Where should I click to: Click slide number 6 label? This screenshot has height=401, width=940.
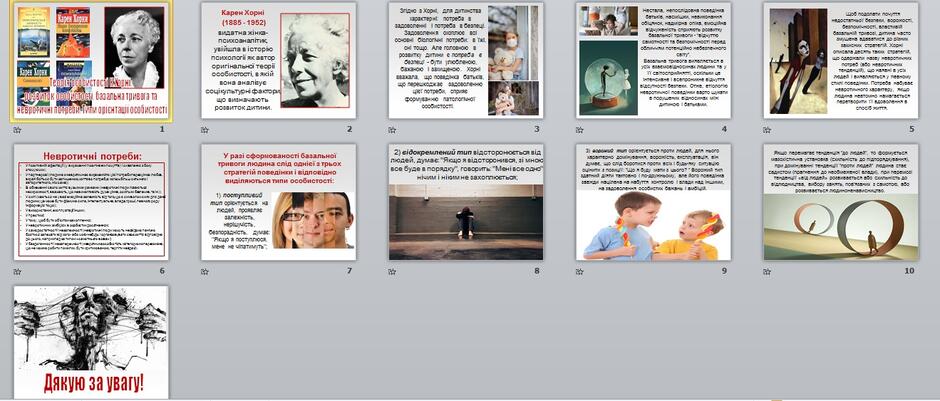click(162, 271)
